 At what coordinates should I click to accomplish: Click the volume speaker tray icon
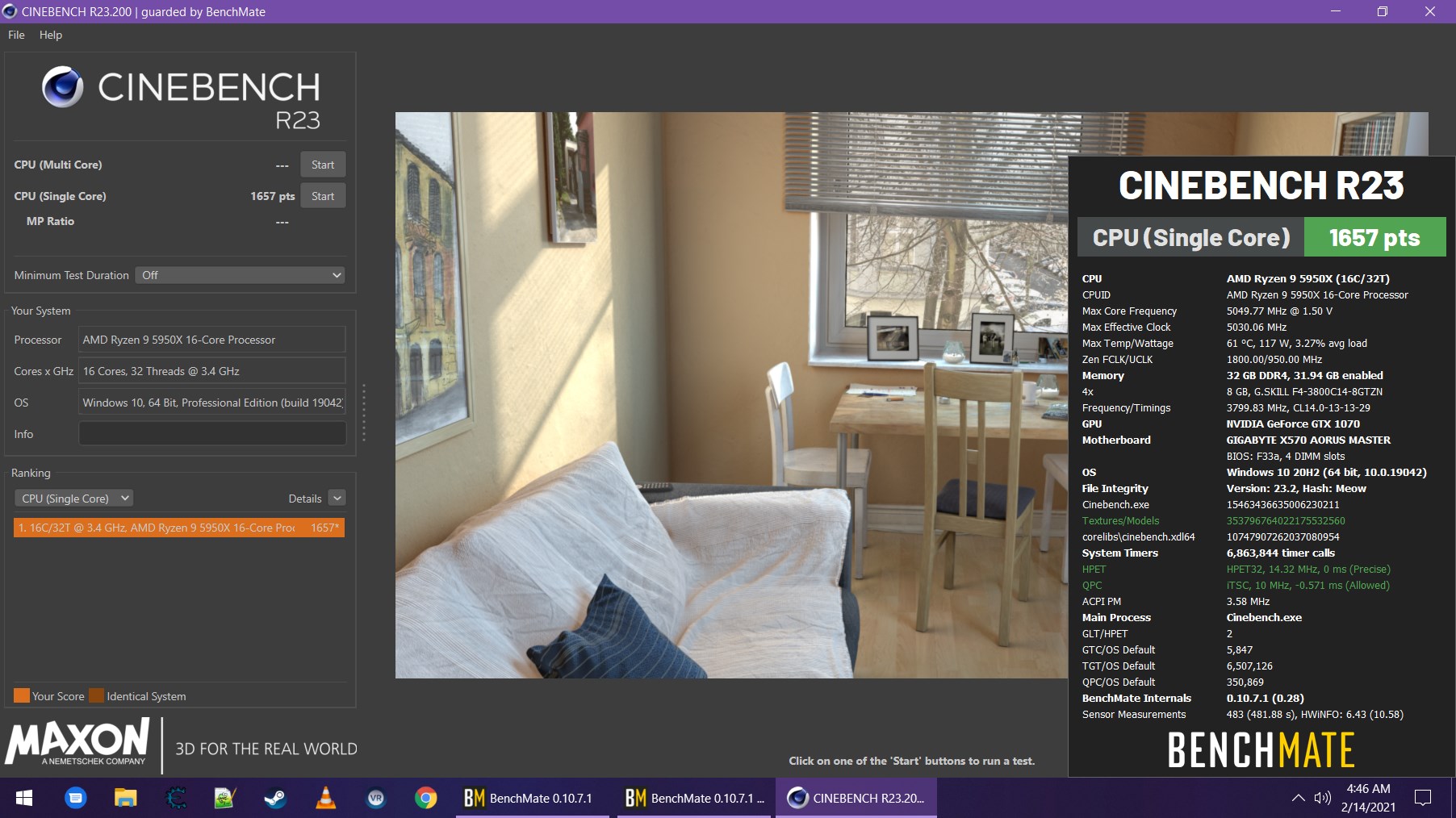[1322, 798]
